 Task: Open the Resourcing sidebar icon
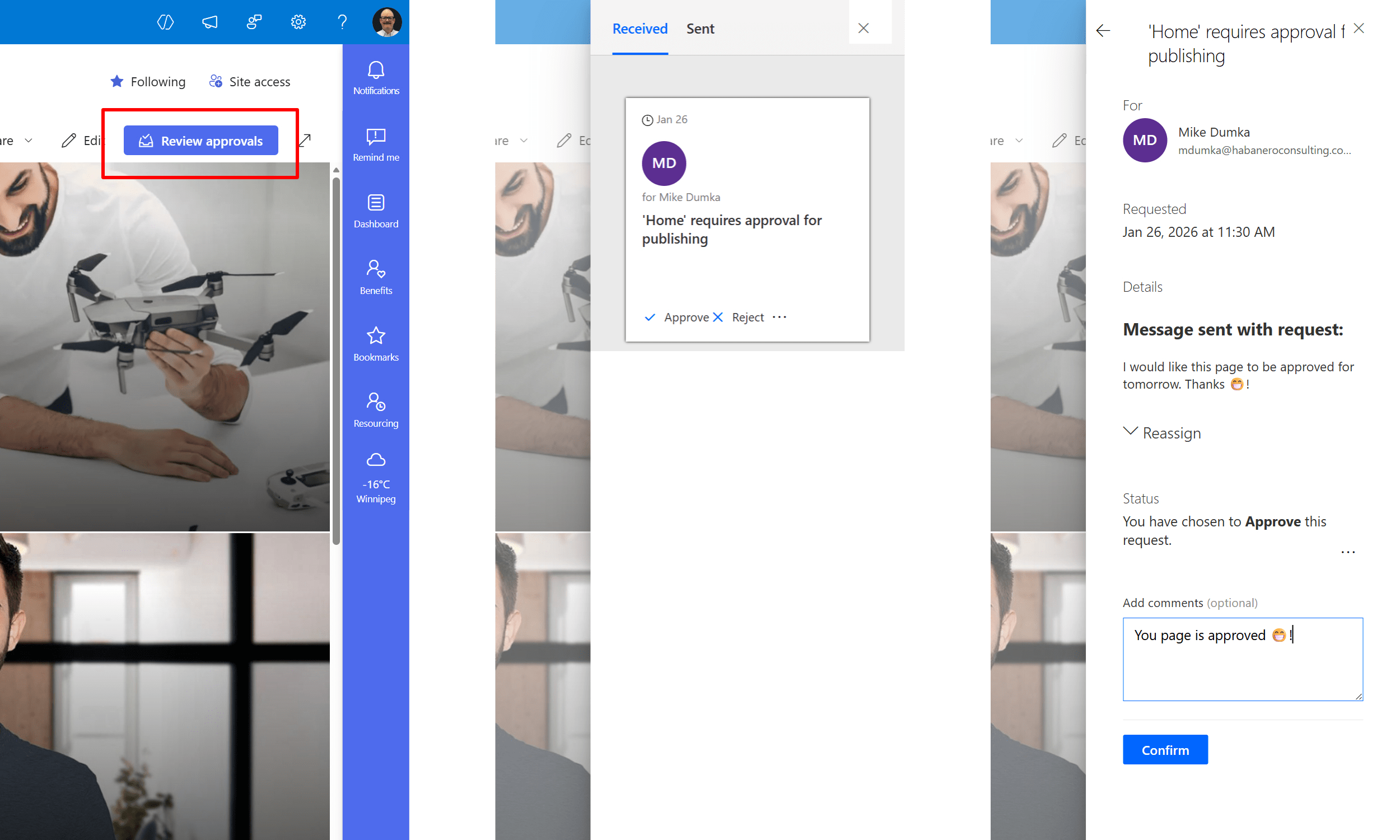376,410
